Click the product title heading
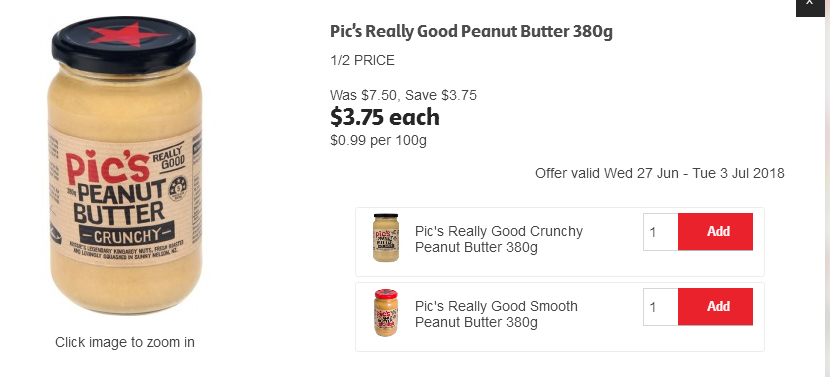Image resolution: width=830 pixels, height=377 pixels. 471,32
